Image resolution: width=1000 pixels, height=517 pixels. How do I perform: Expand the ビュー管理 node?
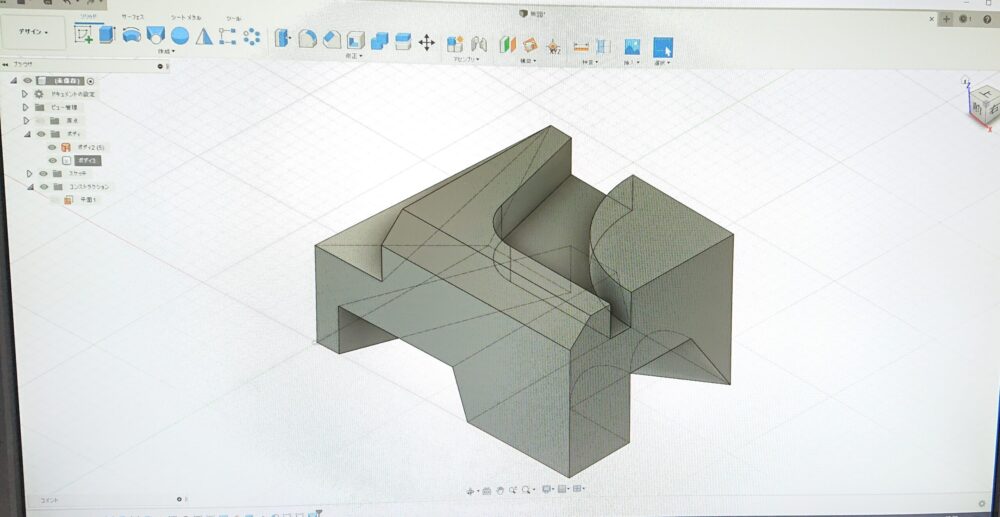[x=26, y=107]
